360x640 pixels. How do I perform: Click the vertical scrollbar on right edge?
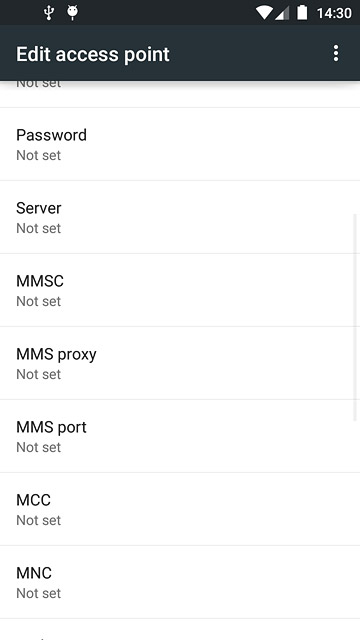(355, 316)
